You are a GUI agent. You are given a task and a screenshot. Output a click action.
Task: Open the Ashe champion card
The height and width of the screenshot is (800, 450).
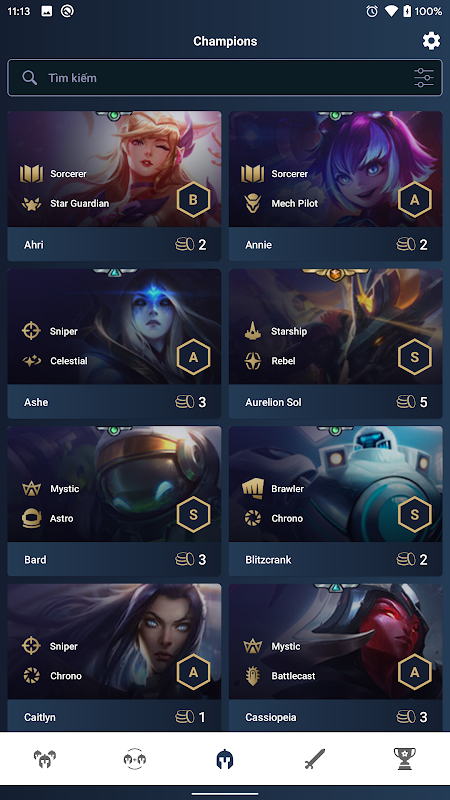click(x=114, y=344)
